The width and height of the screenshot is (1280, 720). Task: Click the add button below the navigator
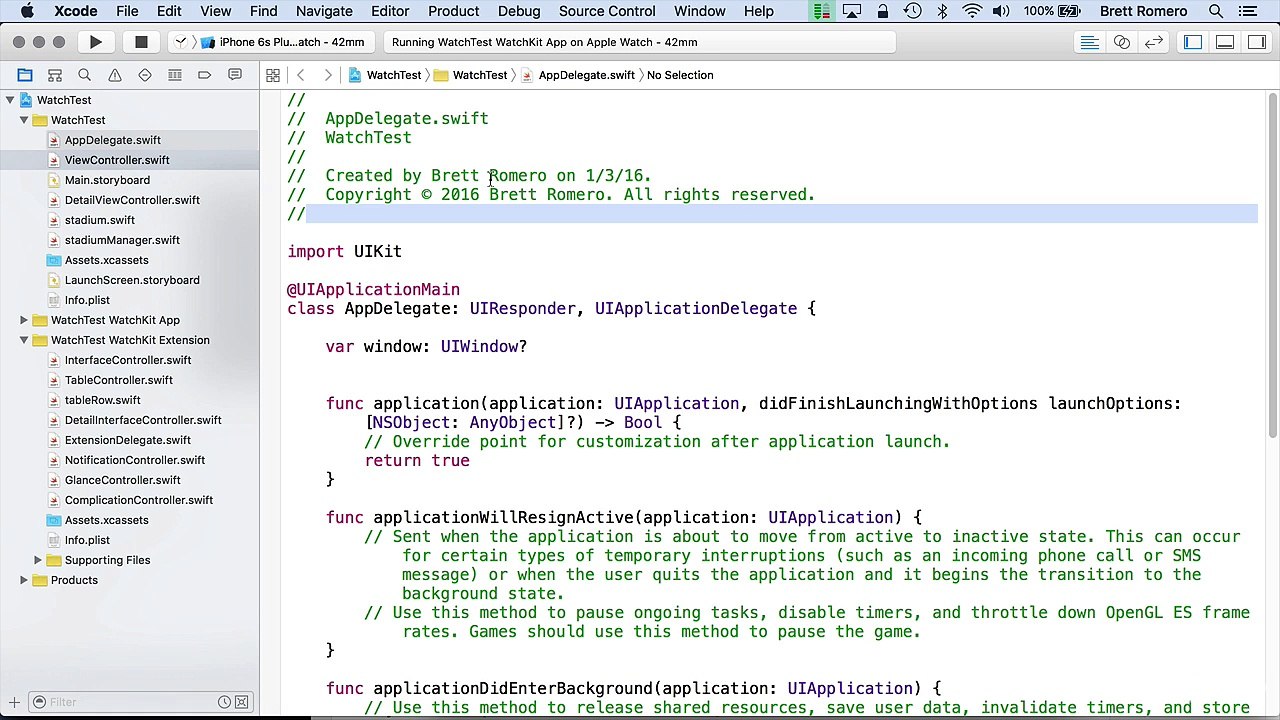[14, 702]
